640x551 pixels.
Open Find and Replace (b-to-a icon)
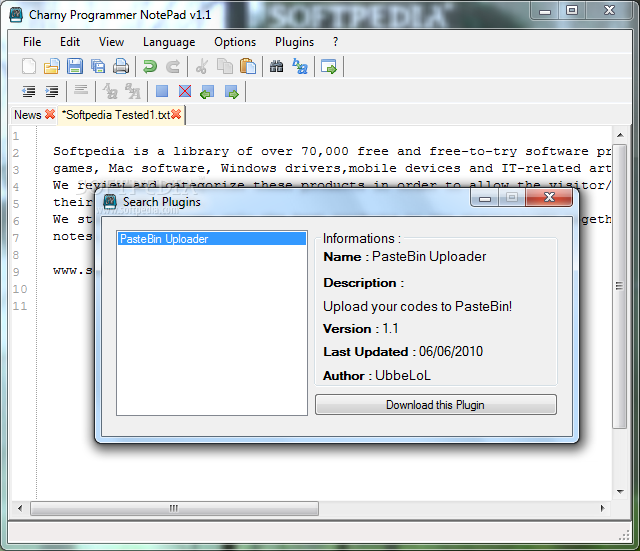pos(300,67)
